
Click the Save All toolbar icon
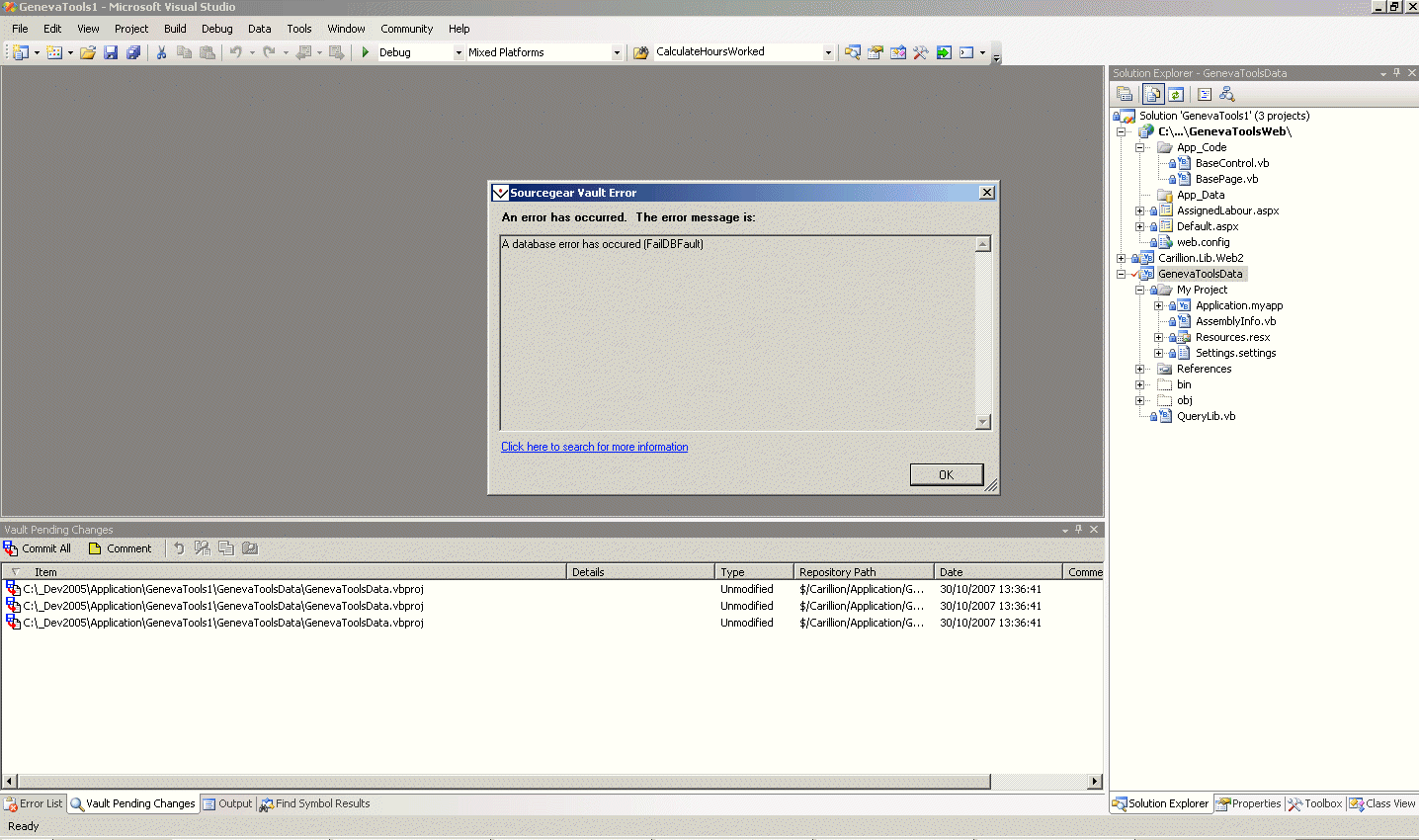tap(133, 52)
